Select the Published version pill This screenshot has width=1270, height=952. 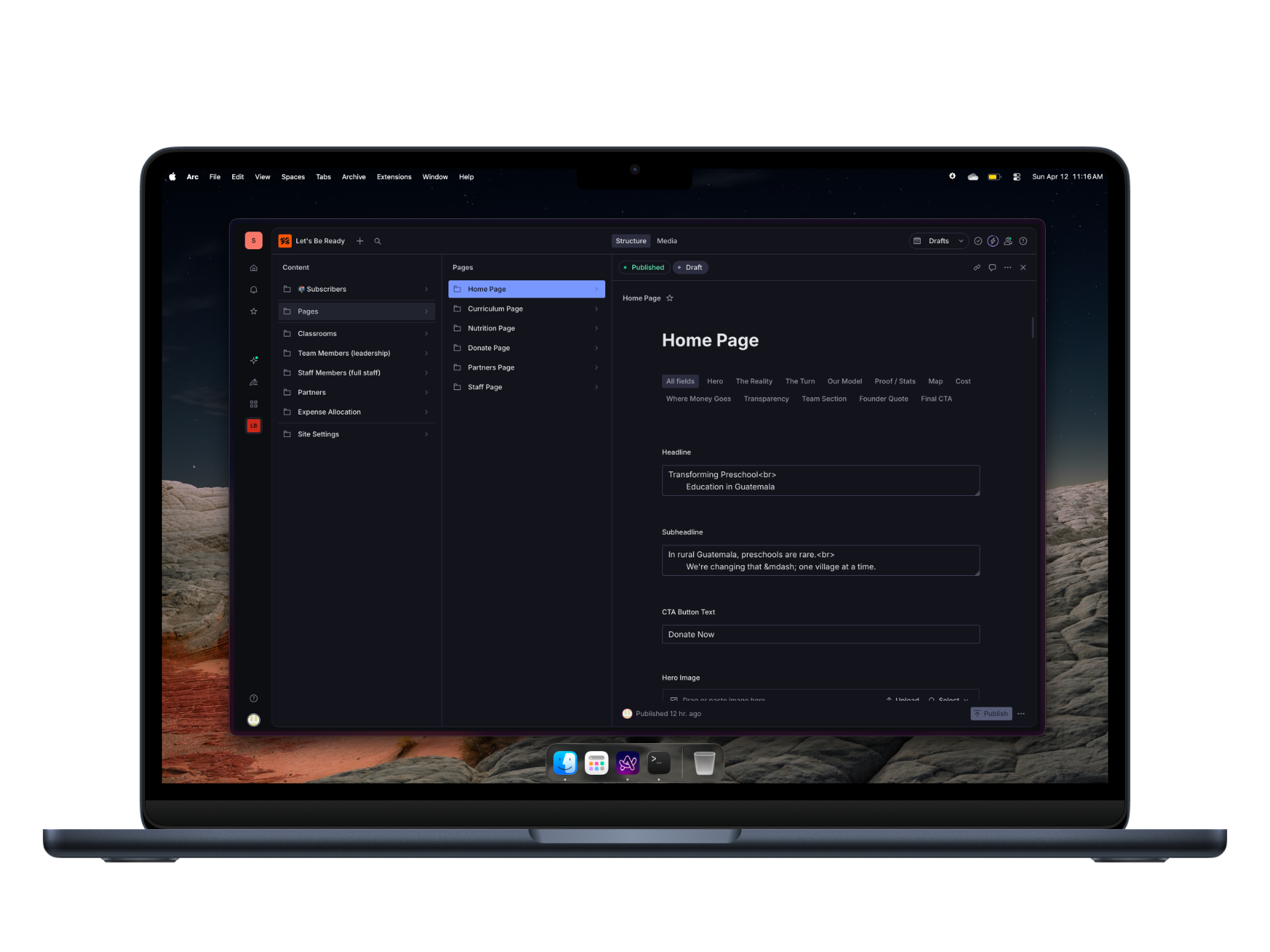click(x=644, y=268)
